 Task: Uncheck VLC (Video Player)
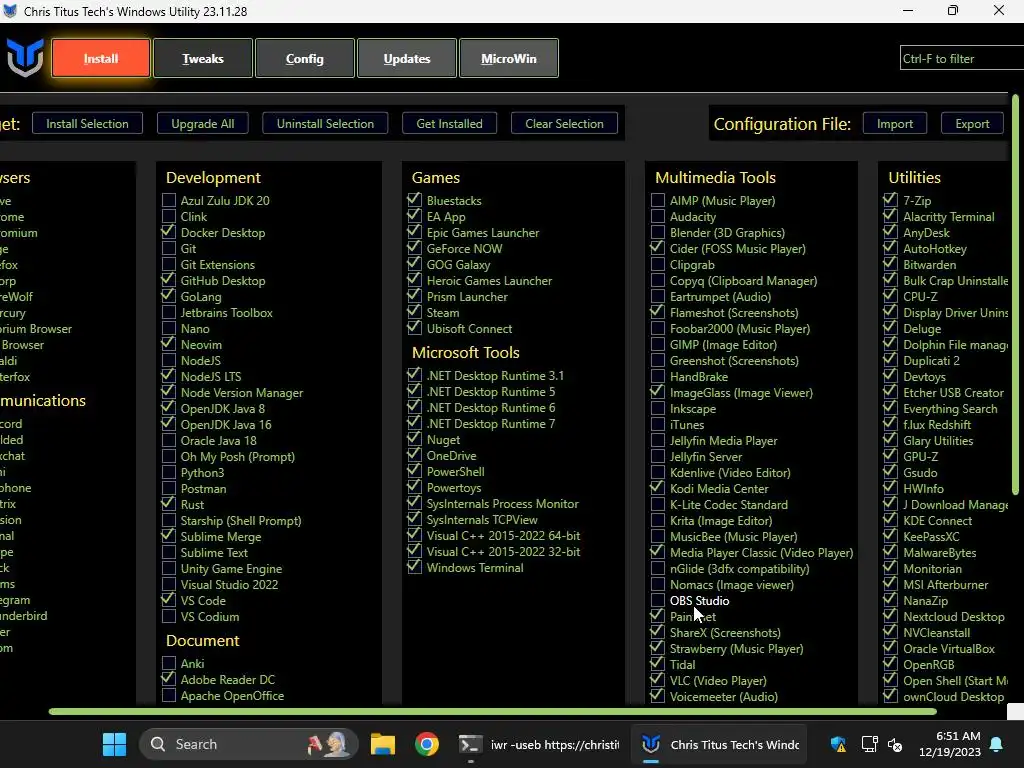pos(658,680)
